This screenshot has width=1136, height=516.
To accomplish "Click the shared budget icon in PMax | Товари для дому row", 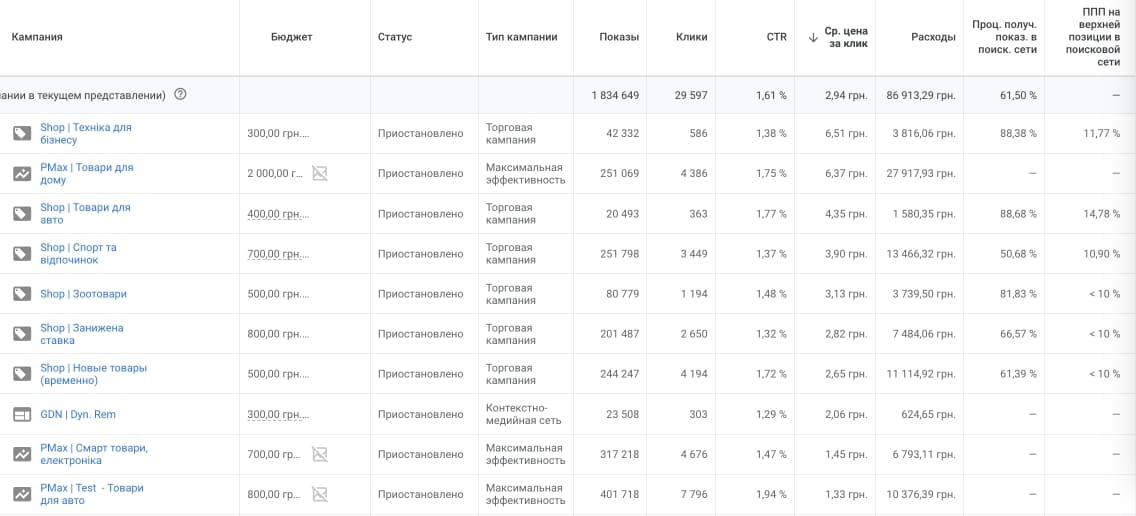I will tap(320, 174).
